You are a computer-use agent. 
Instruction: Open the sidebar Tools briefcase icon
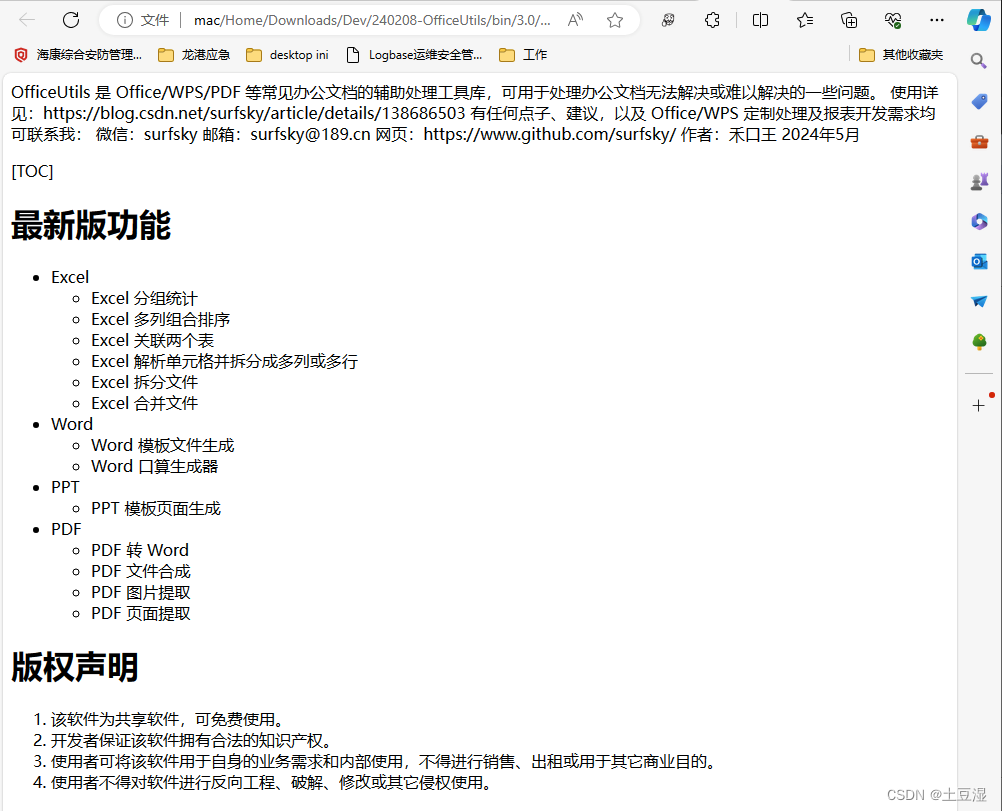pos(979,141)
